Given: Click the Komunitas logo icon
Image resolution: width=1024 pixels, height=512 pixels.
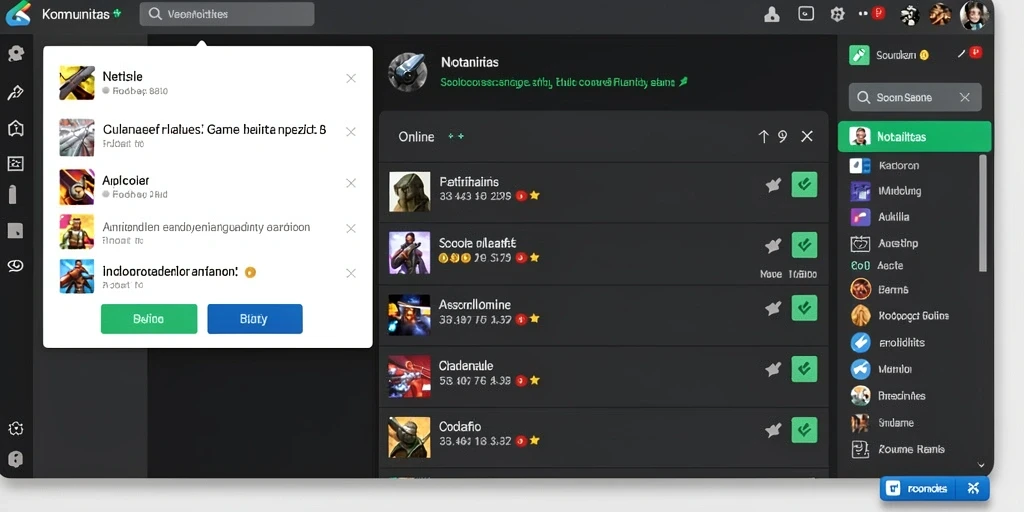Looking at the screenshot, I should tap(18, 14).
